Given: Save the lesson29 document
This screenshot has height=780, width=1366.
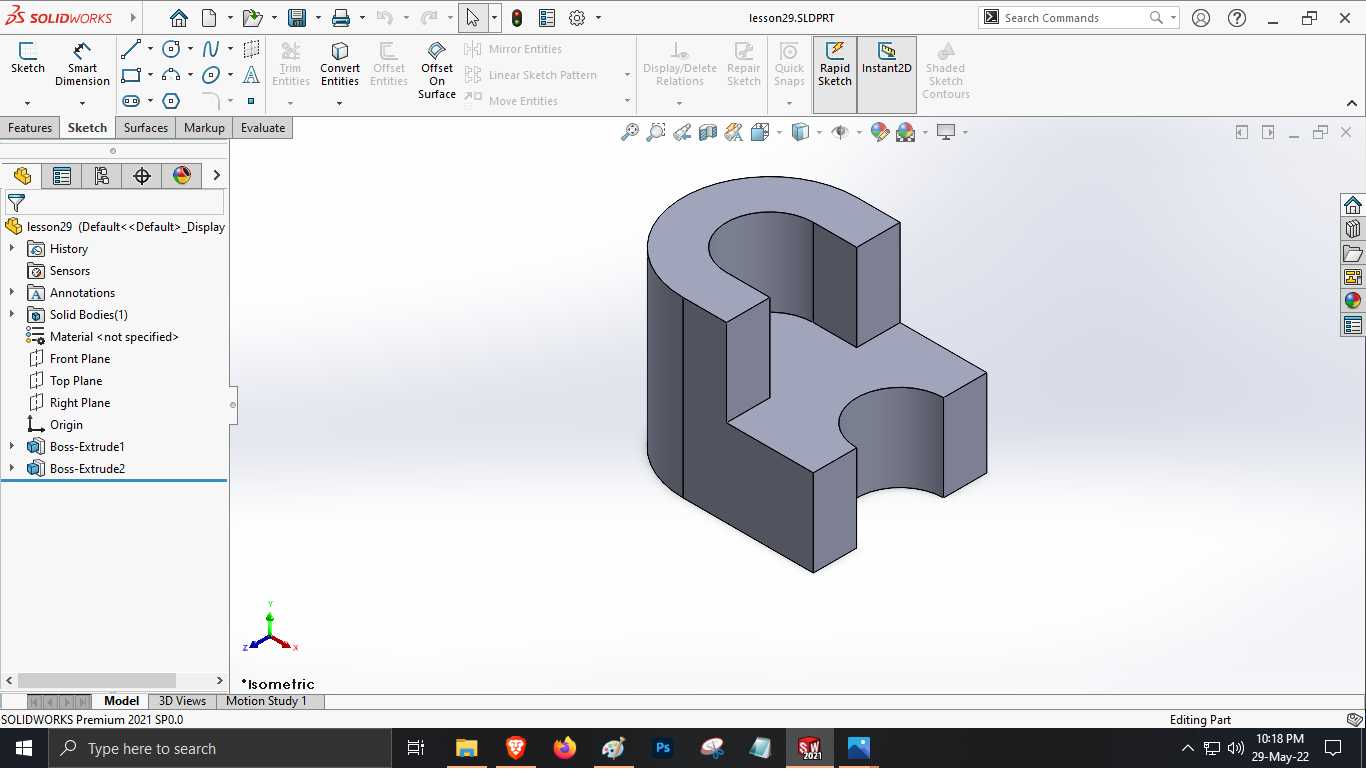Looking at the screenshot, I should pyautogui.click(x=297, y=18).
